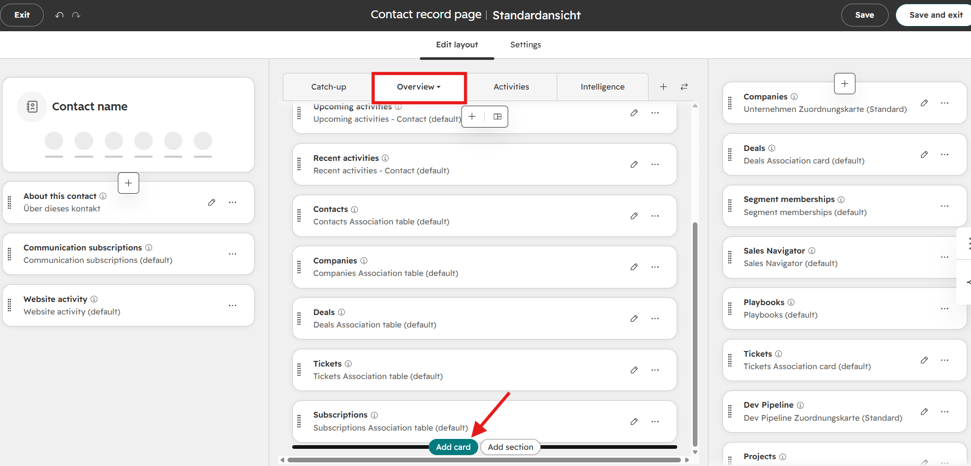Click the Save button
Viewport: 971px width, 466px height.
tap(864, 15)
